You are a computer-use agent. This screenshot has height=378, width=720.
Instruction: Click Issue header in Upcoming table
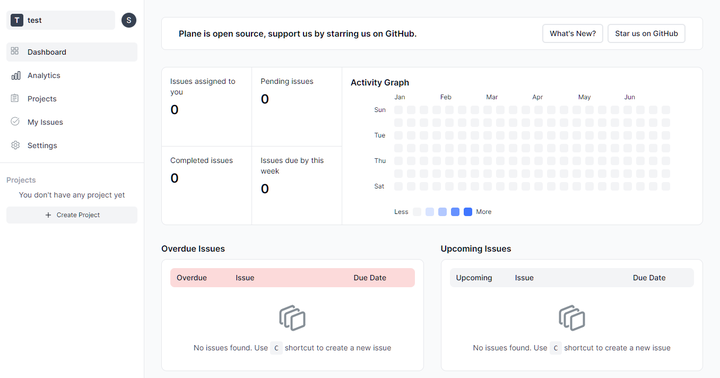pos(524,278)
